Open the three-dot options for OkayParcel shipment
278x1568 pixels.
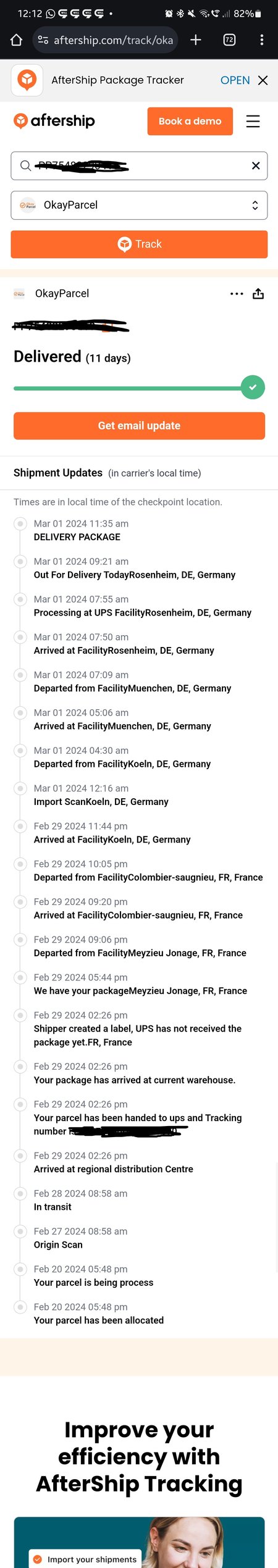(x=237, y=294)
